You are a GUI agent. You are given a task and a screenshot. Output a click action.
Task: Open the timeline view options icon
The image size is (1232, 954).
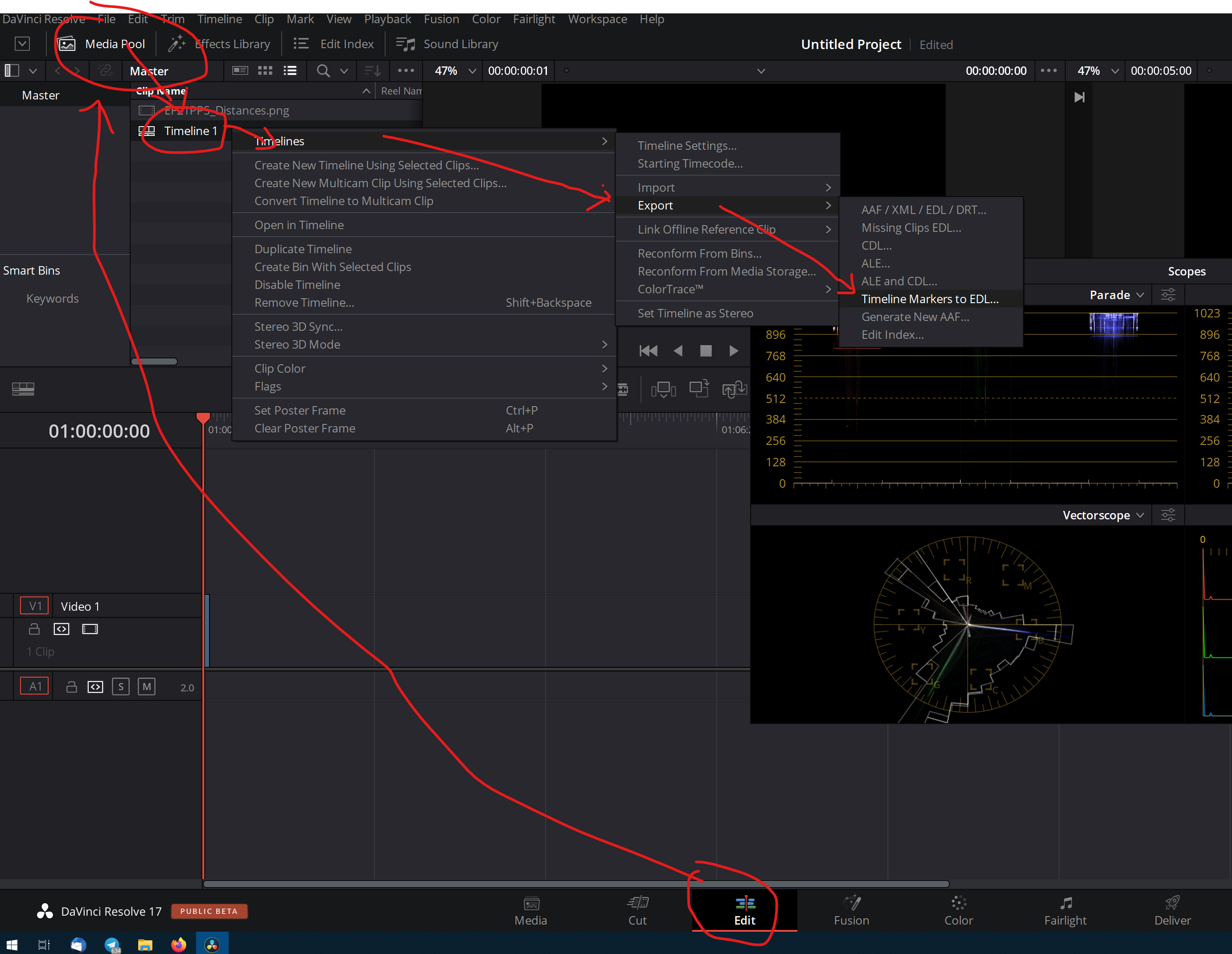[x=23, y=389]
